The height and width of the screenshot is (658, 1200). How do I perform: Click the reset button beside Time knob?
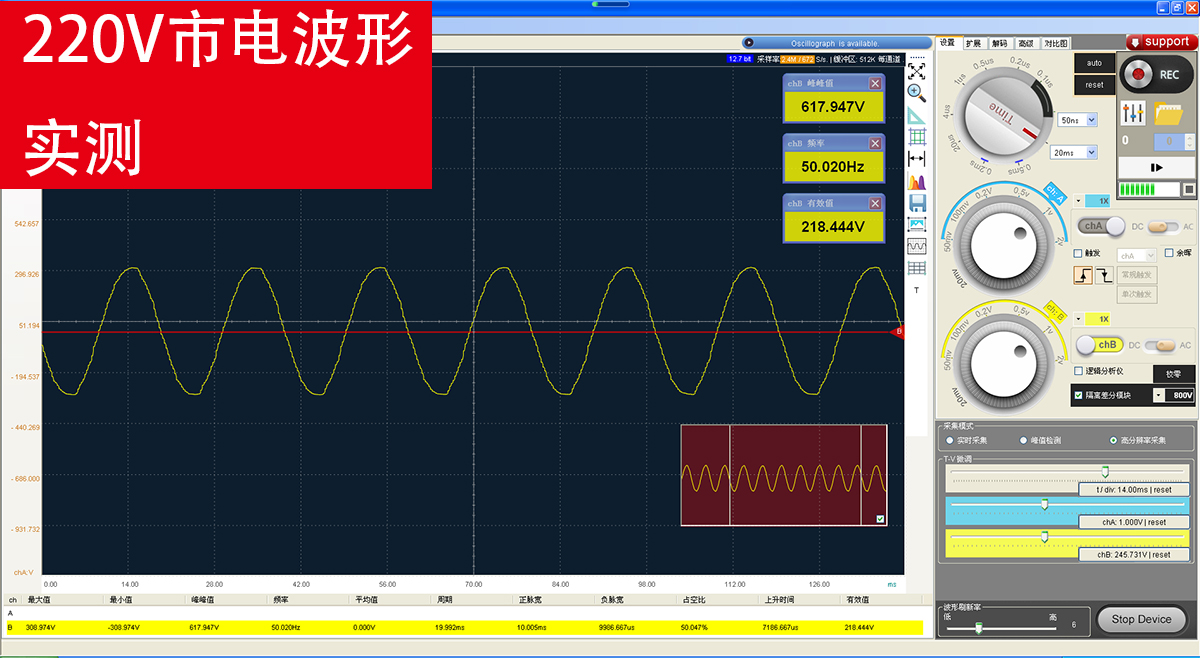pos(1094,85)
